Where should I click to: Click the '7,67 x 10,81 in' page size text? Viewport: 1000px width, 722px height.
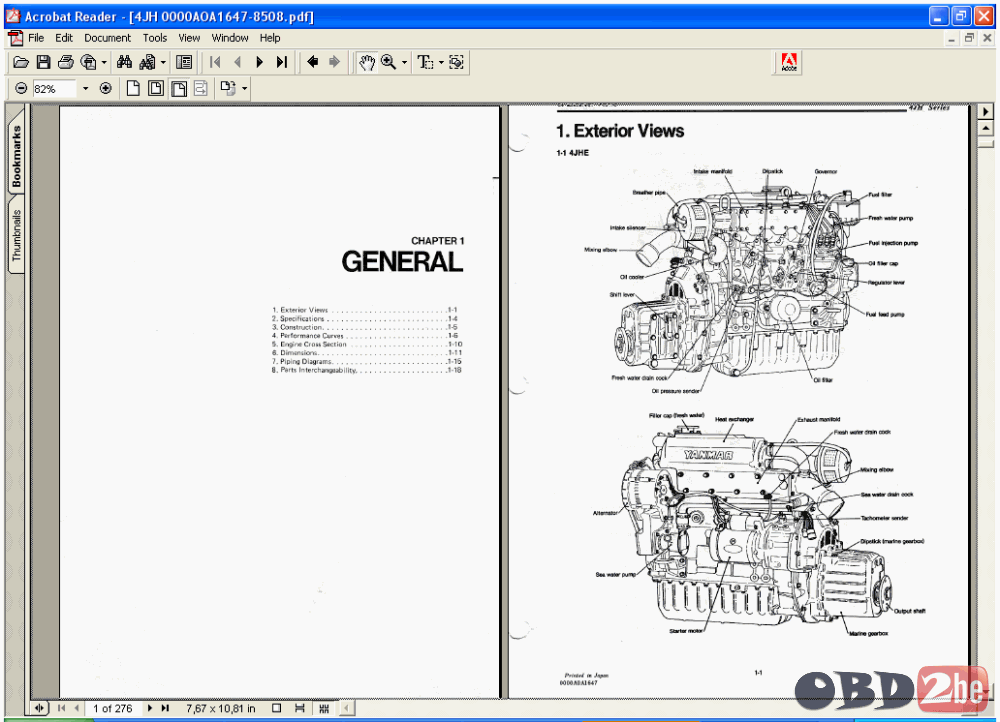[221, 708]
